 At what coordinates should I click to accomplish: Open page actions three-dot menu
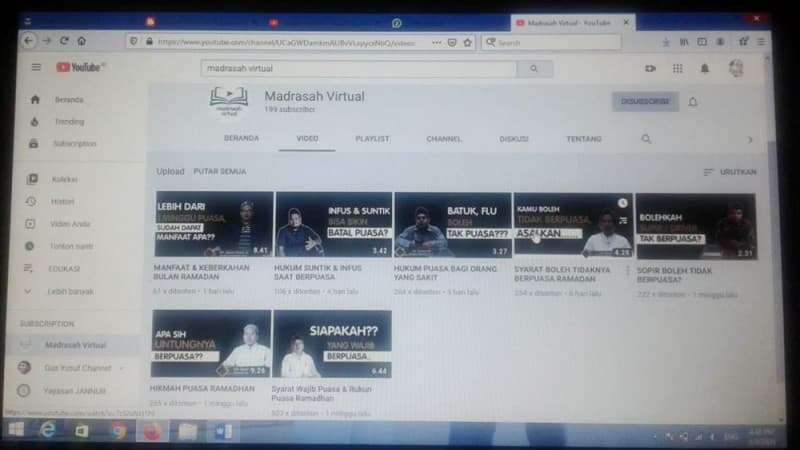pos(436,43)
